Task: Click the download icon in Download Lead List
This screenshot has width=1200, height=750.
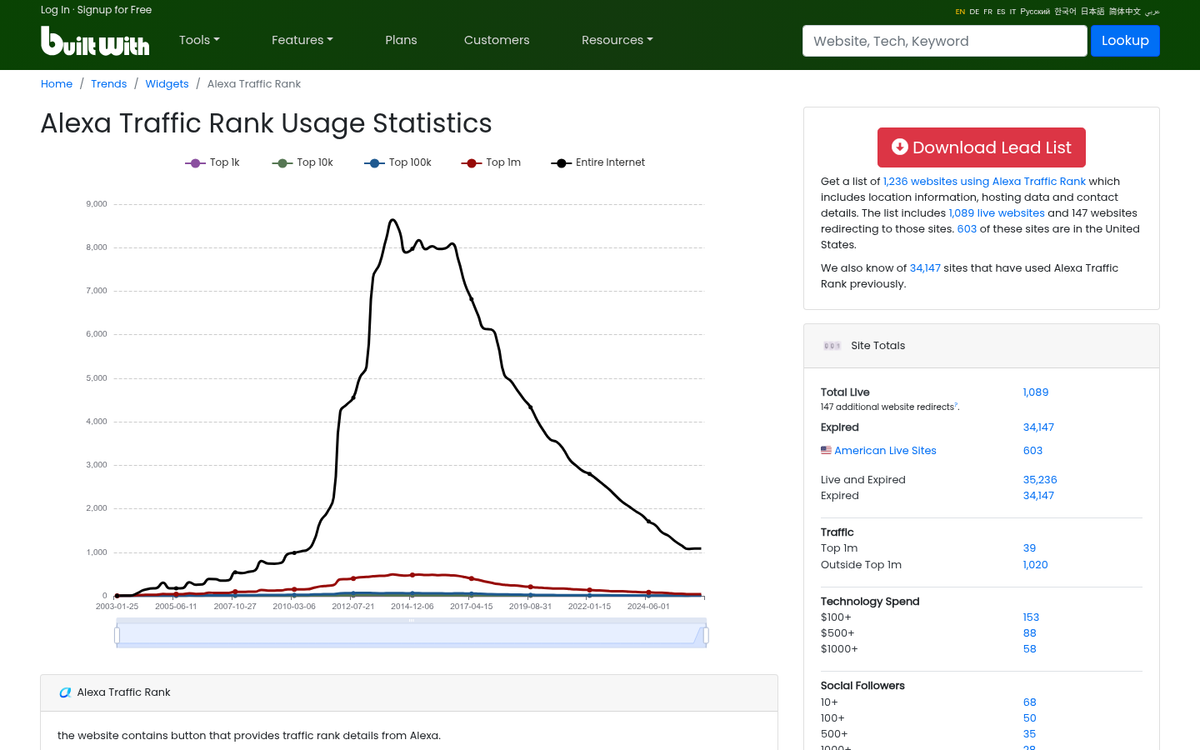Action: pyautogui.click(x=899, y=147)
